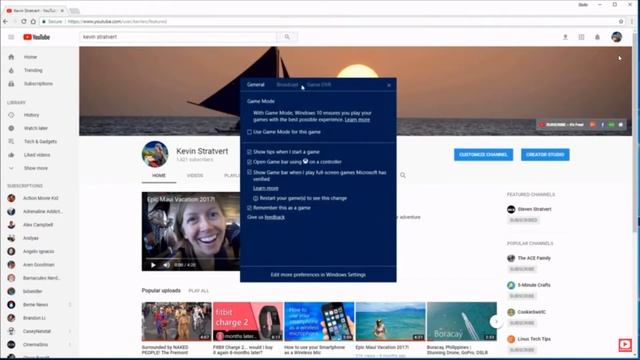Click the browser home icon
Viewport: 640px width, 360px height.
[x=33, y=22]
